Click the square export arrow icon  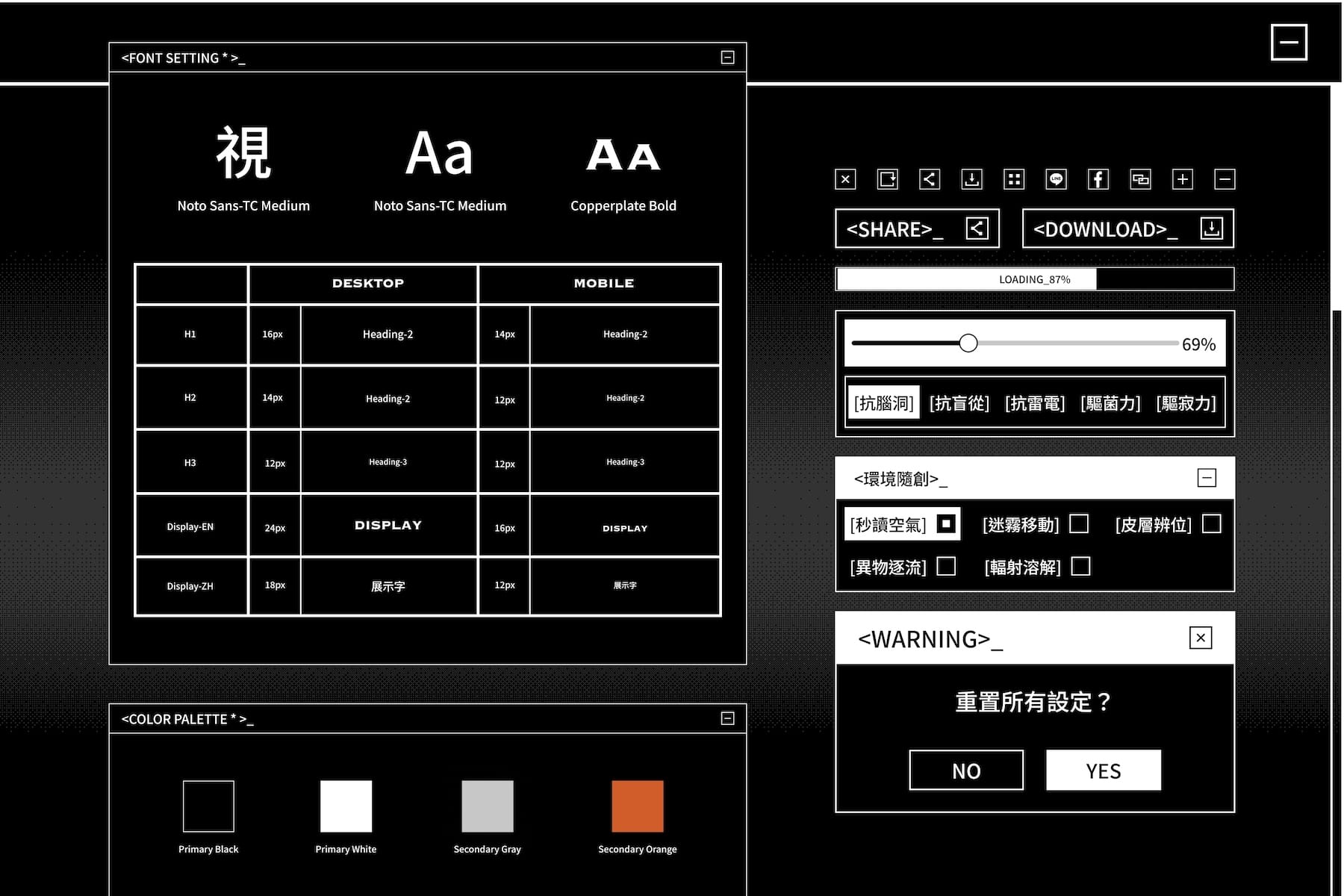(888, 179)
